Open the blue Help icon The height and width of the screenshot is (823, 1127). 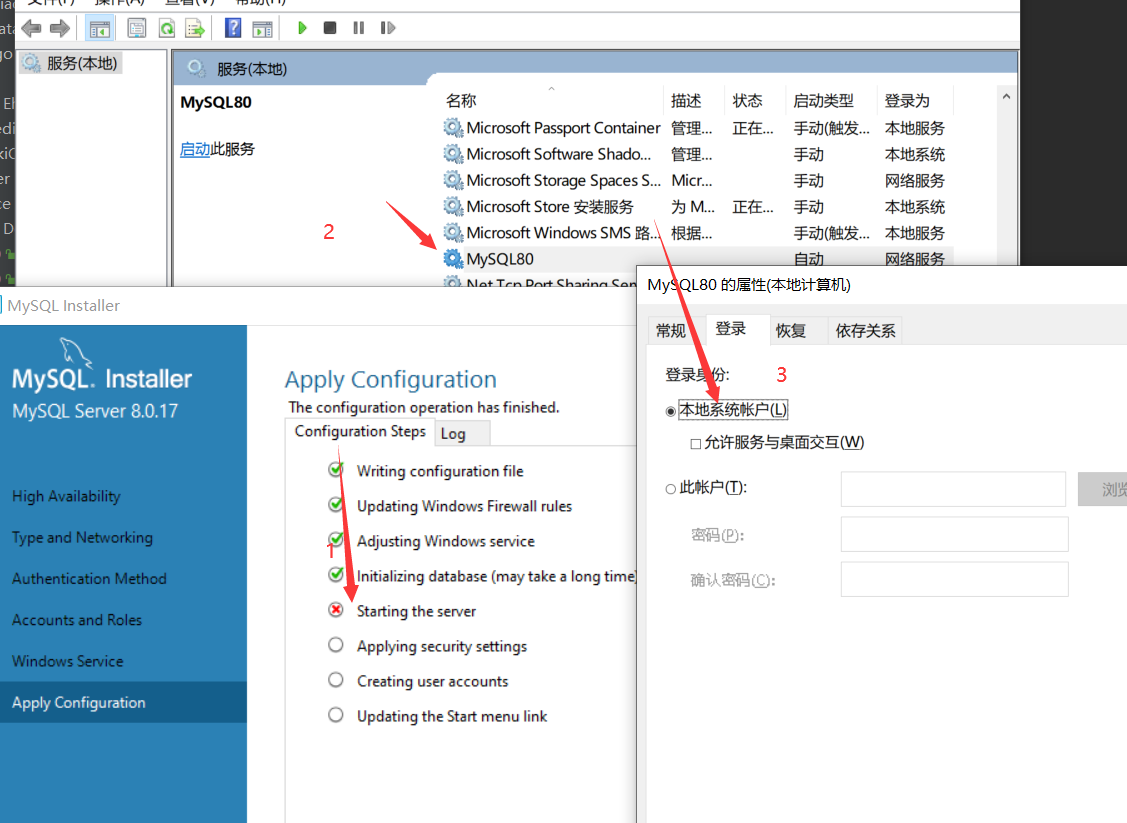pos(233,28)
